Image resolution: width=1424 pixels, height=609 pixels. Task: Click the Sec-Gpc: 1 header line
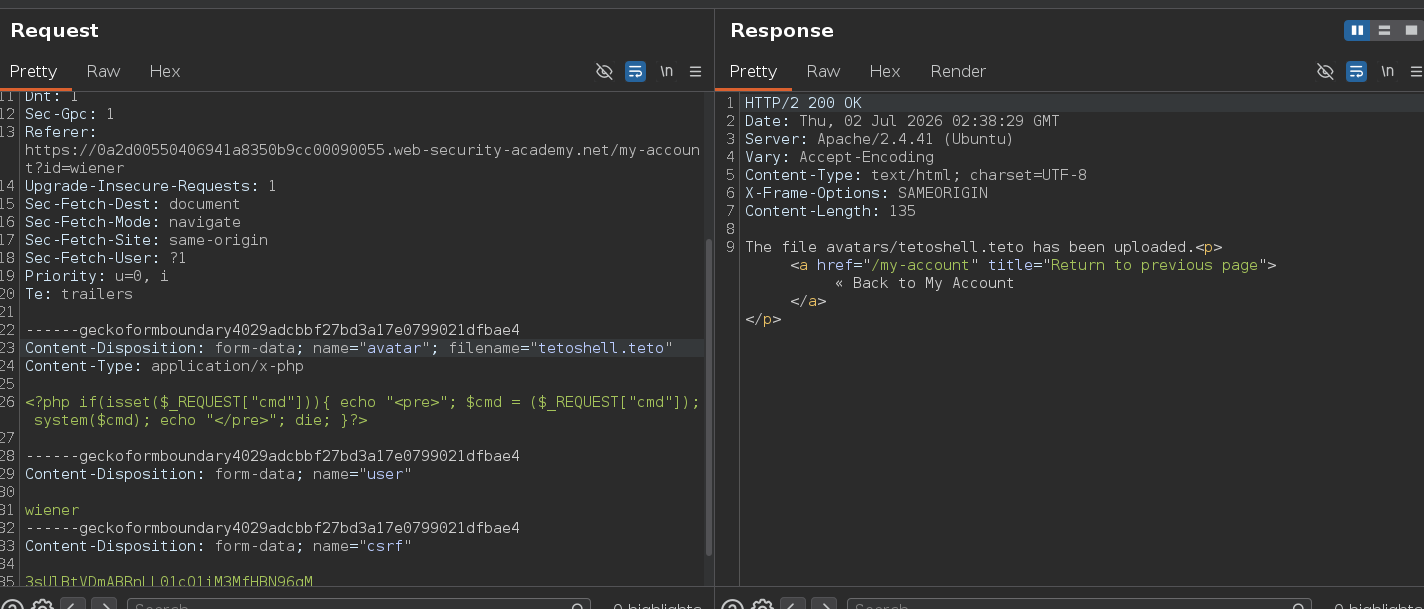point(69,114)
